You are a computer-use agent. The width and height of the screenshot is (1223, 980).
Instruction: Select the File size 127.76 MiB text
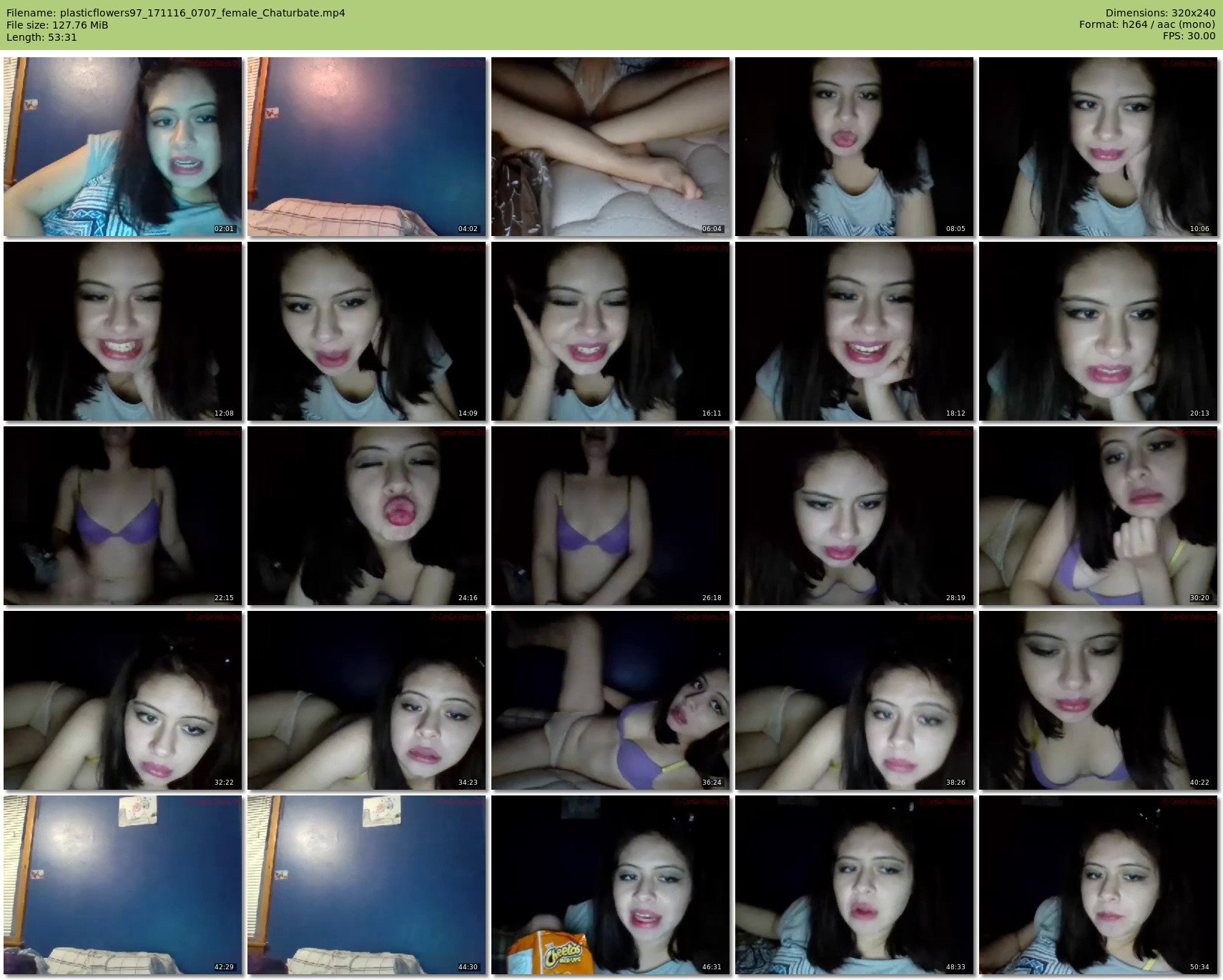point(57,25)
